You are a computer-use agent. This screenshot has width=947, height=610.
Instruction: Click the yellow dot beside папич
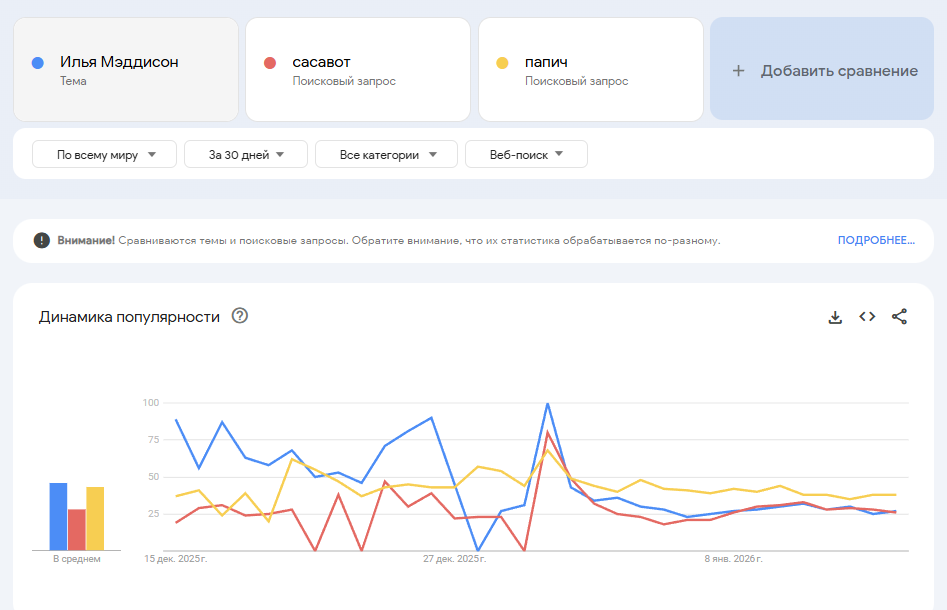502,63
